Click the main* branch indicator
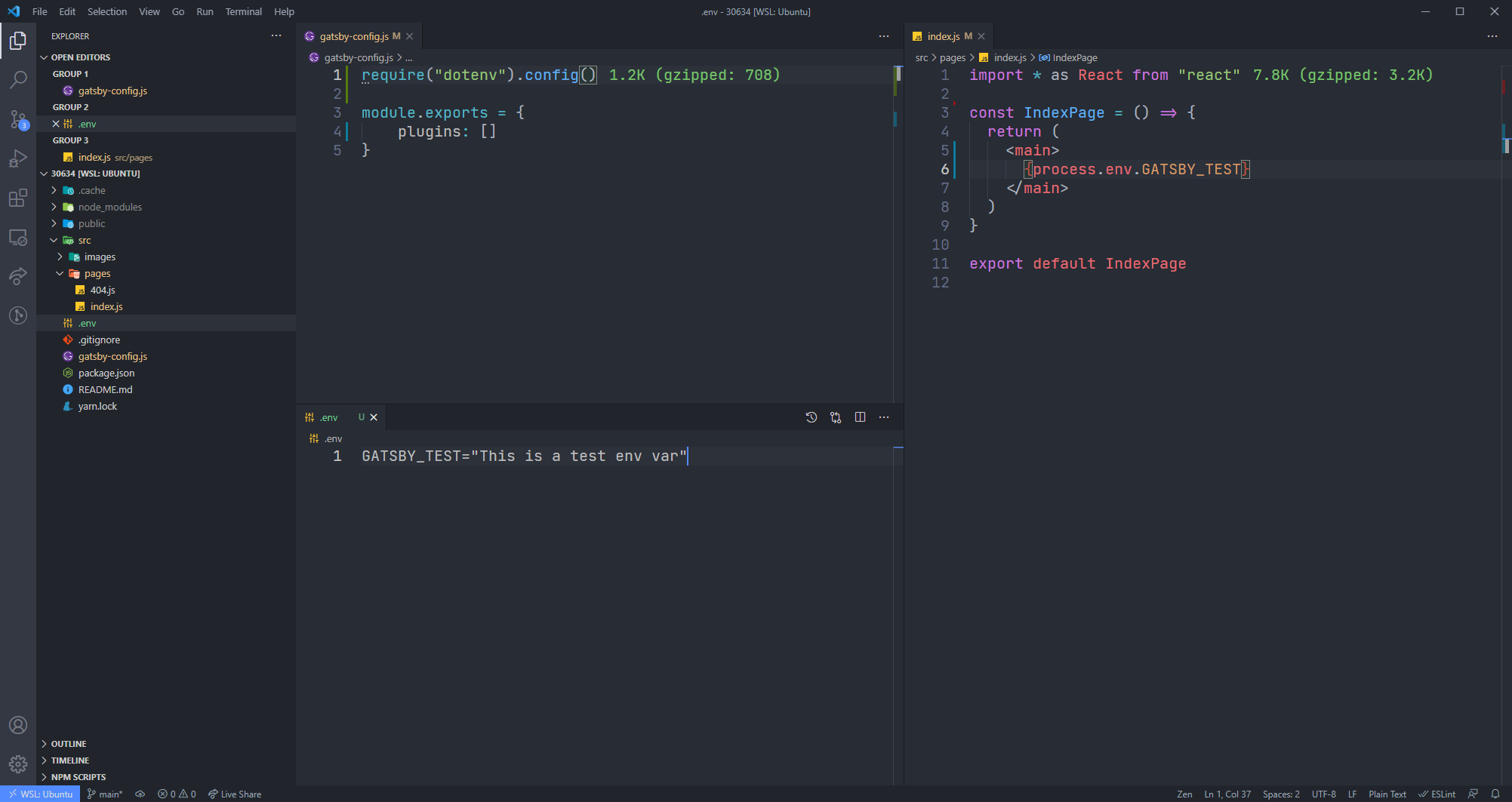Image resolution: width=1512 pixels, height=802 pixels. (104, 794)
